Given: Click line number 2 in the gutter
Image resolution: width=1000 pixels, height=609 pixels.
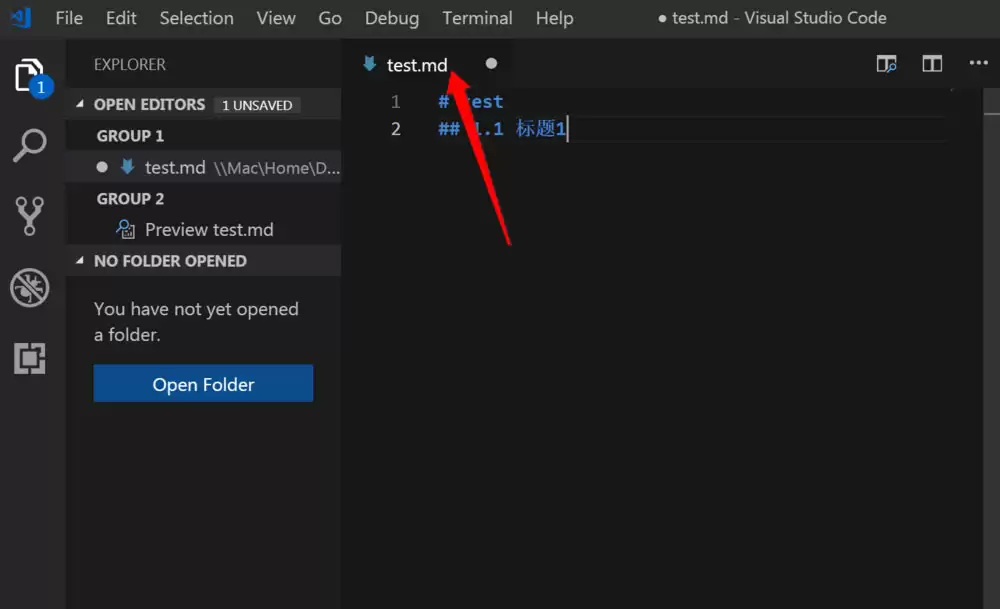Looking at the screenshot, I should 396,128.
